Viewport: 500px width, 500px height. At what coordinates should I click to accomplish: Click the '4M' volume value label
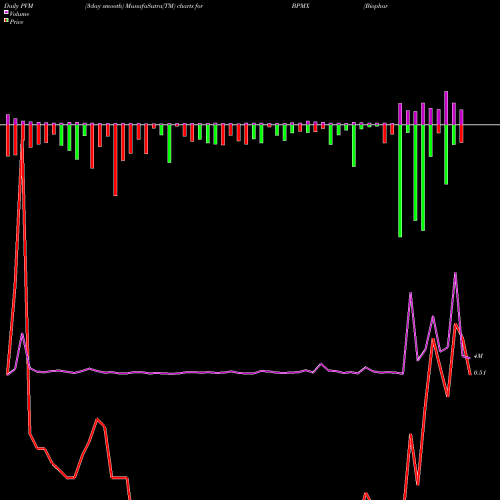tap(478, 356)
